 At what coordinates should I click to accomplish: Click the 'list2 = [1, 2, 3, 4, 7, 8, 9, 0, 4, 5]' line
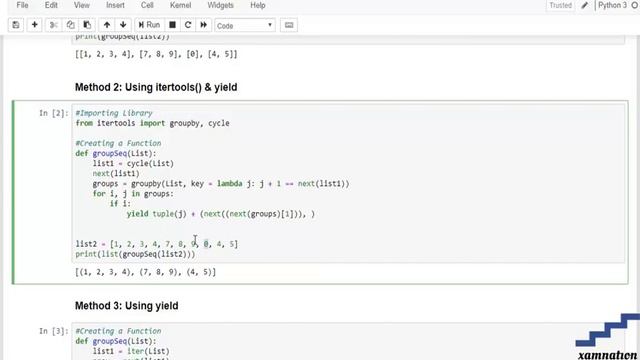[156, 244]
